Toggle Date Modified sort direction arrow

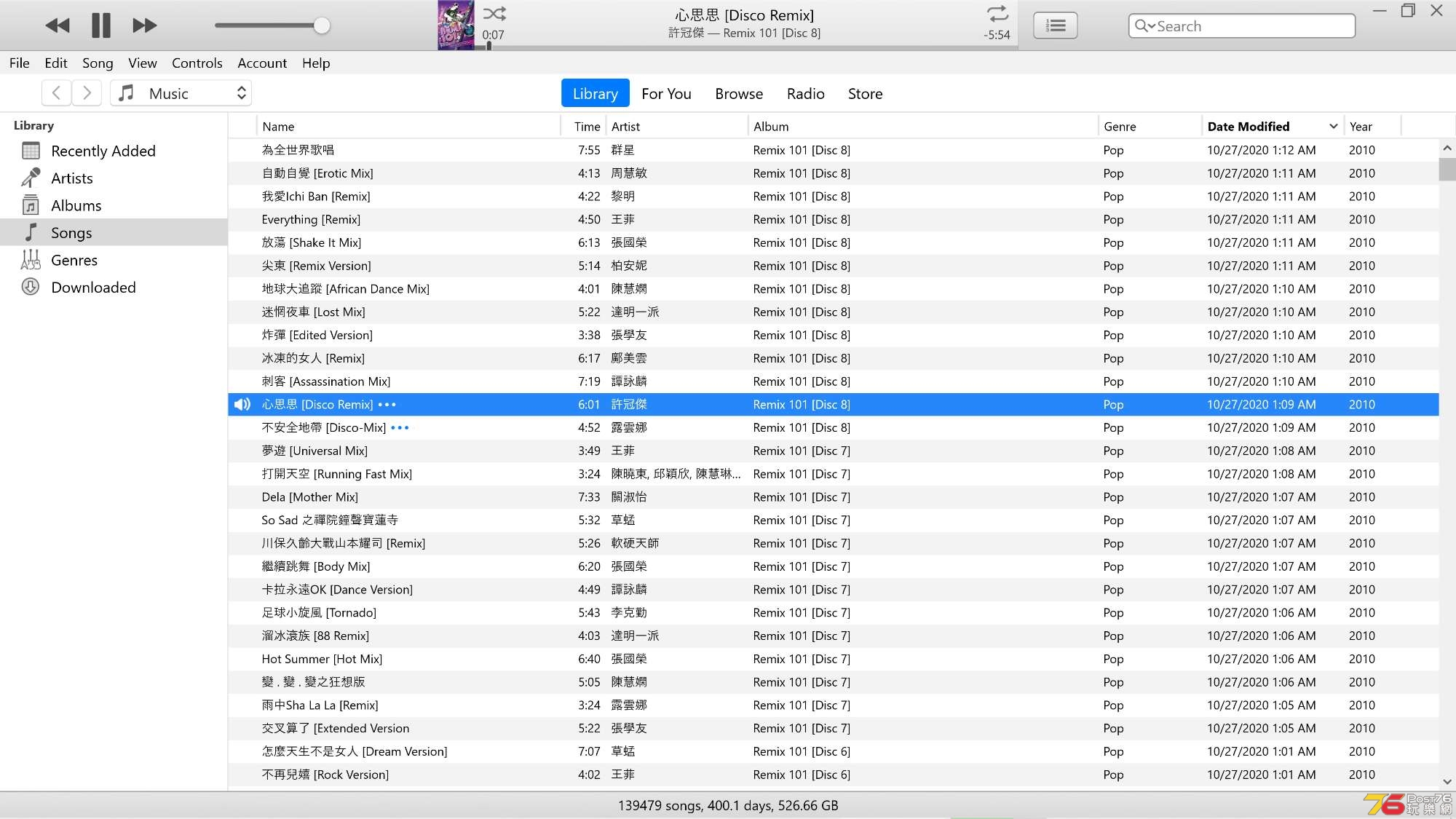[1333, 127]
